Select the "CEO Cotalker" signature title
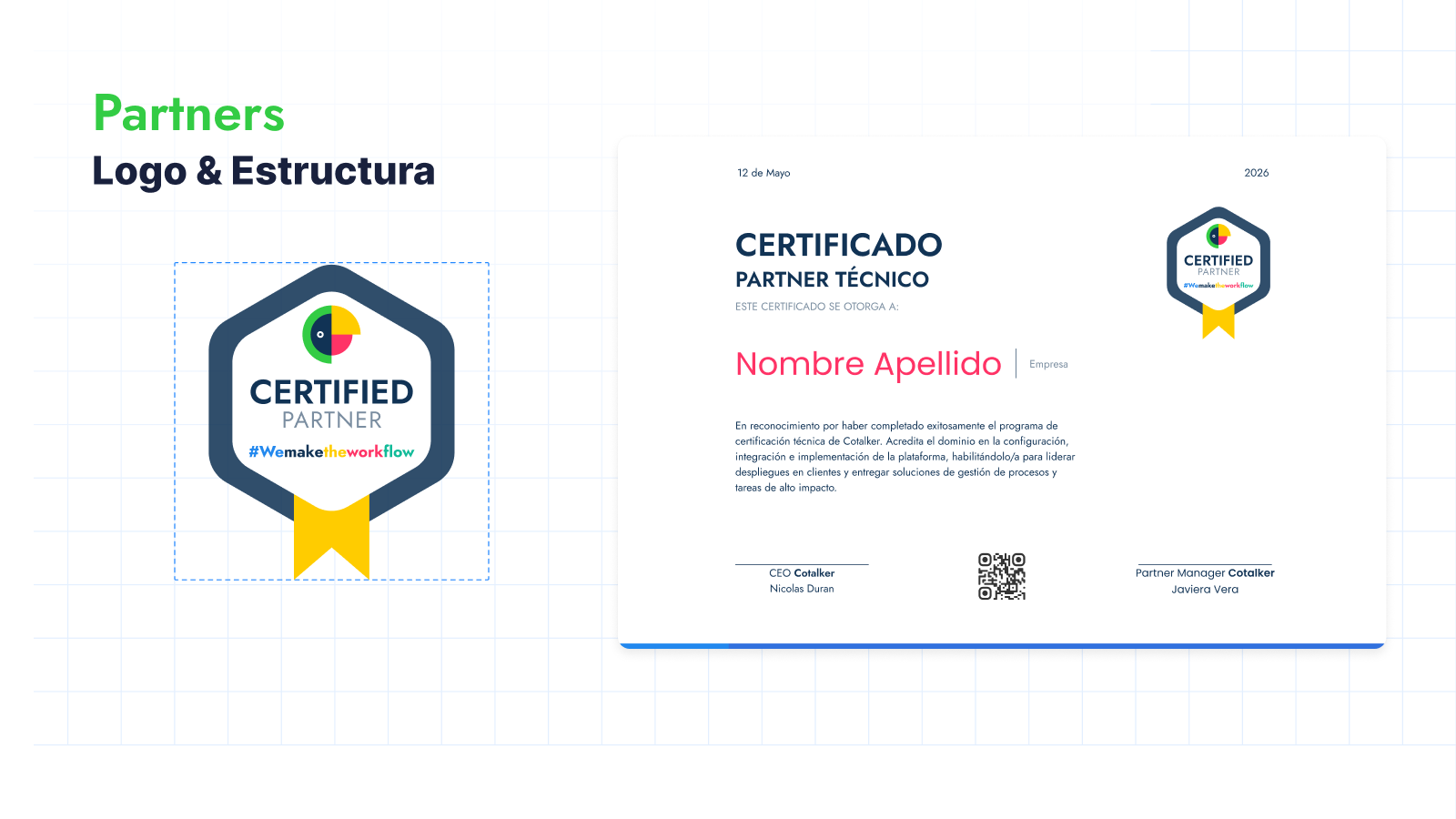1456x819 pixels. (802, 573)
